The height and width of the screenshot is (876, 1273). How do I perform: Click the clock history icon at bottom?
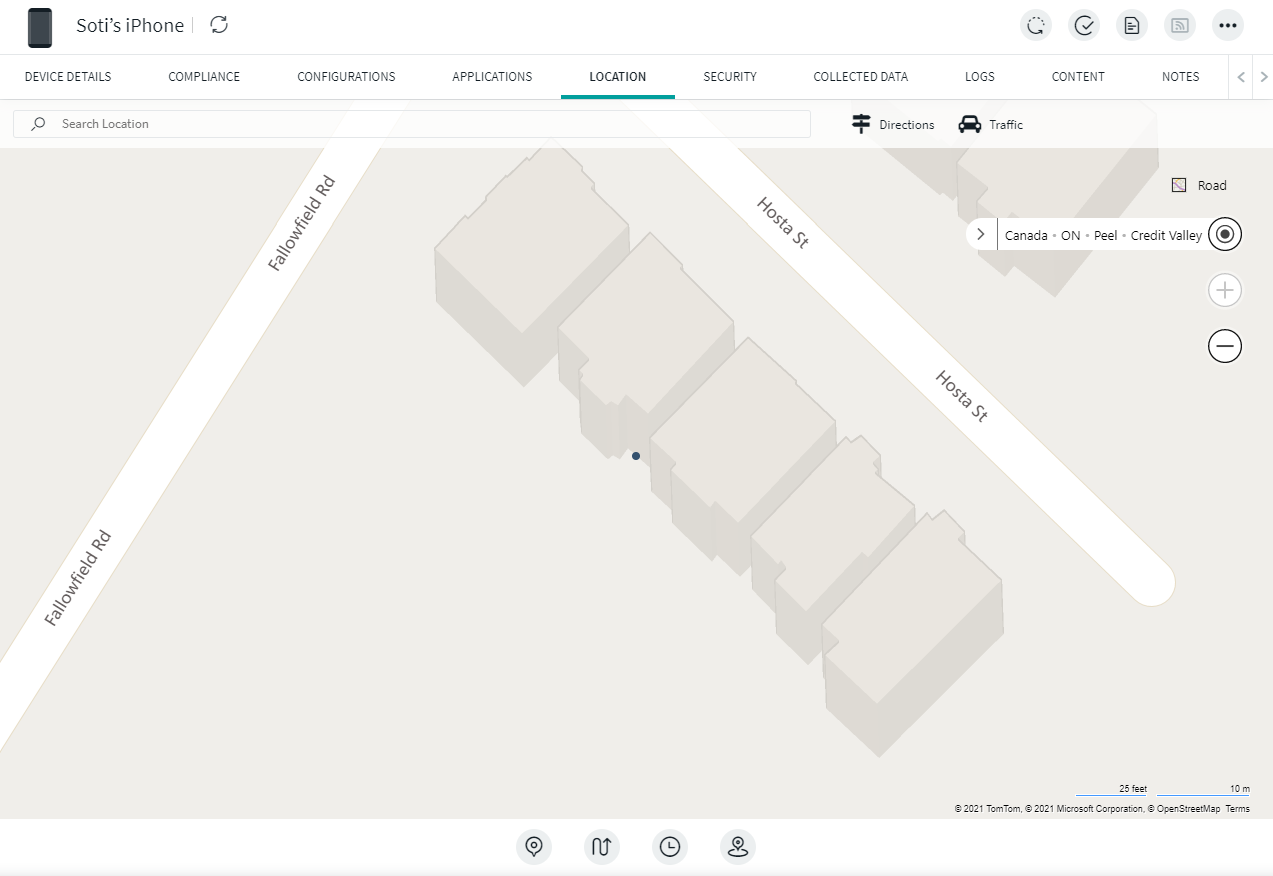pyautogui.click(x=670, y=847)
